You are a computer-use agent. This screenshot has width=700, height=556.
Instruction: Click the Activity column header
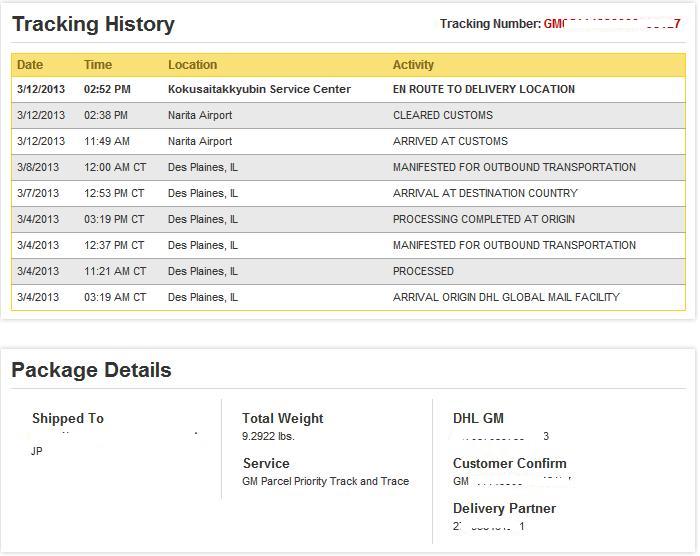[x=413, y=65]
